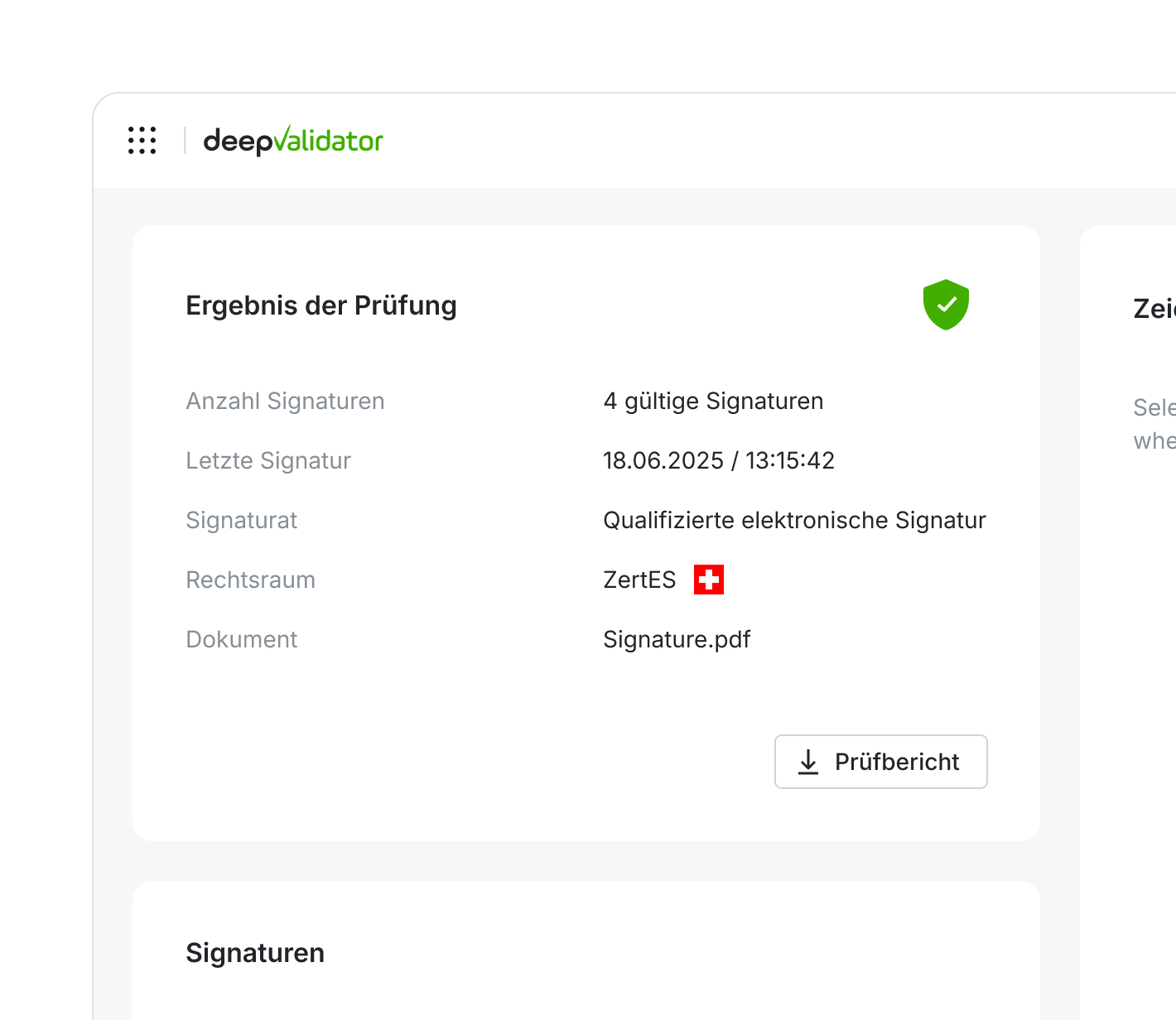Click the Ergebnis der Prüfung heading
The width and height of the screenshot is (1176, 1020).
click(x=321, y=306)
